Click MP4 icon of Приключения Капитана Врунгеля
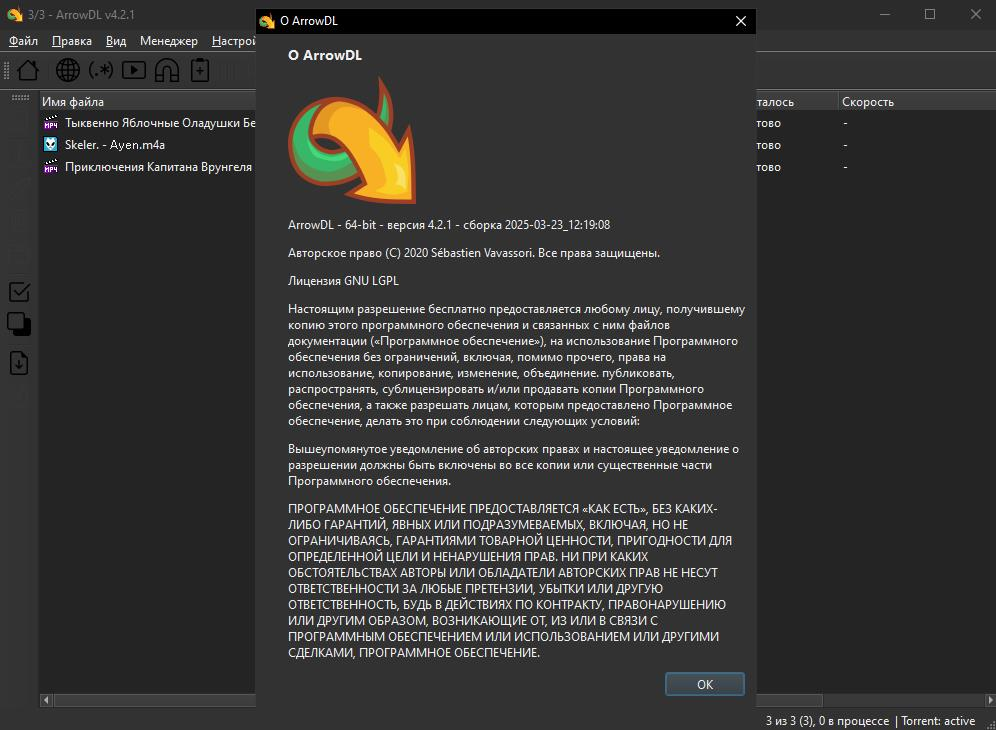The height and width of the screenshot is (730, 996). [51, 166]
